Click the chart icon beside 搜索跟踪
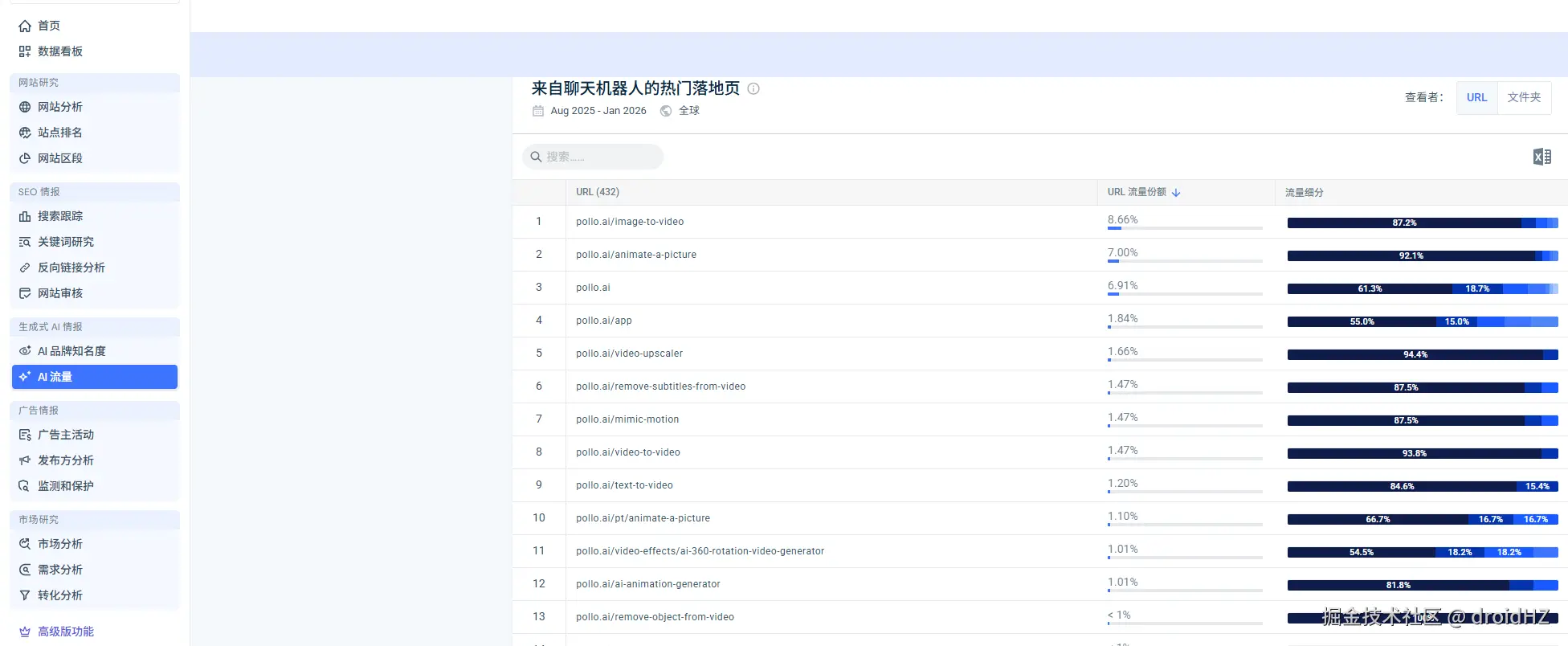 (25, 216)
